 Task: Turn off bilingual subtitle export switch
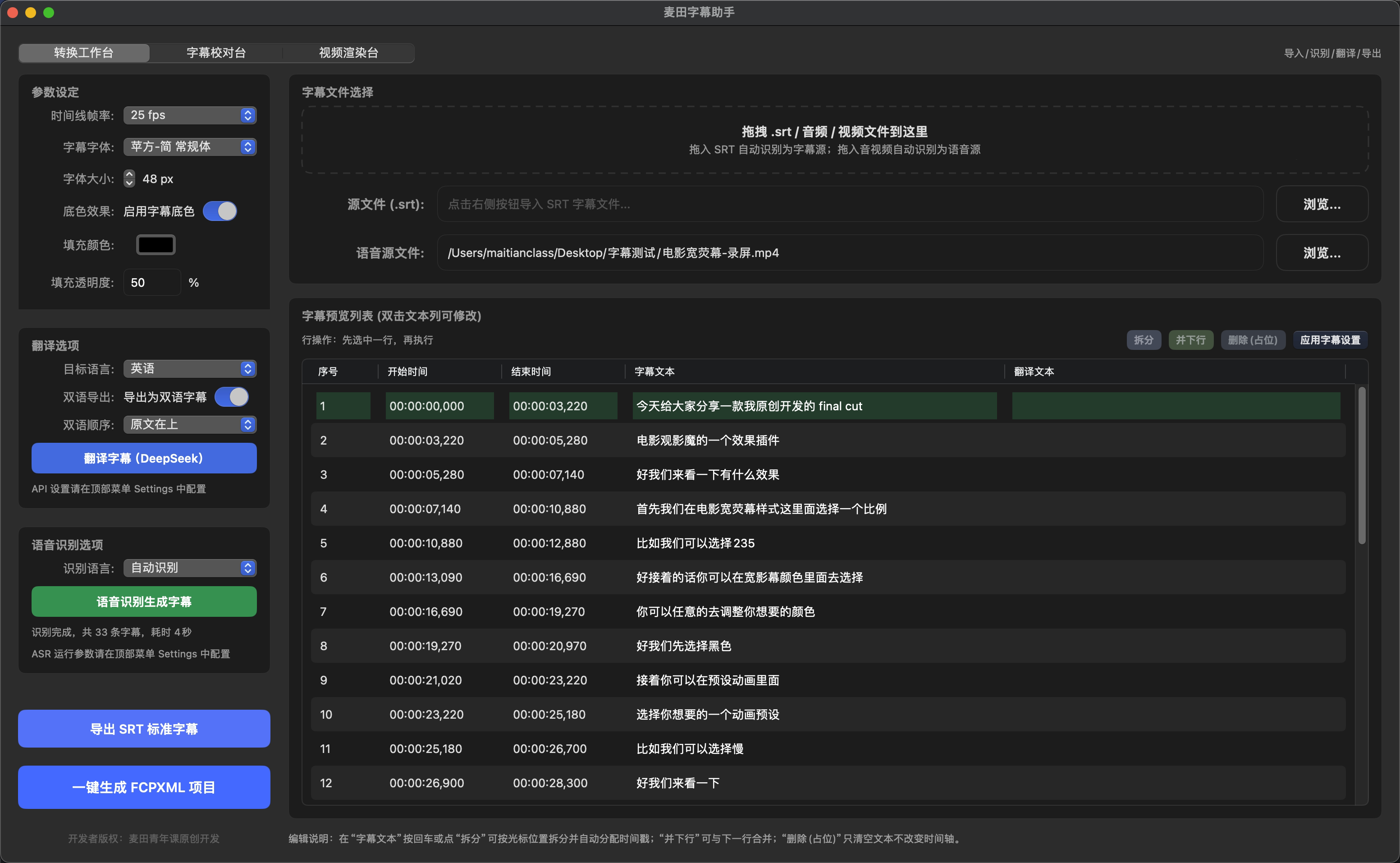pyautogui.click(x=232, y=397)
